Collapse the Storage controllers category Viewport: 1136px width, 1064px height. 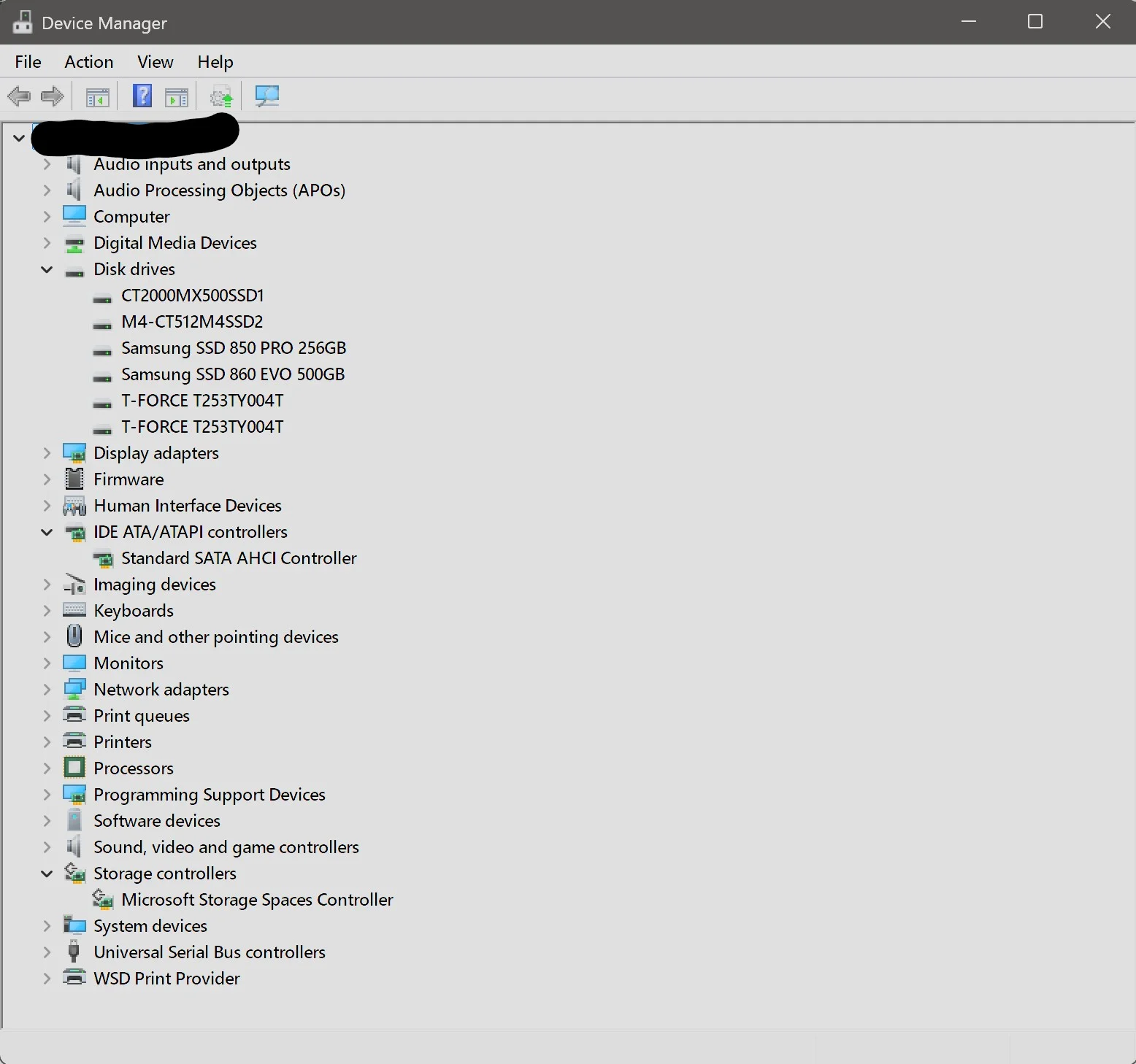(47, 874)
